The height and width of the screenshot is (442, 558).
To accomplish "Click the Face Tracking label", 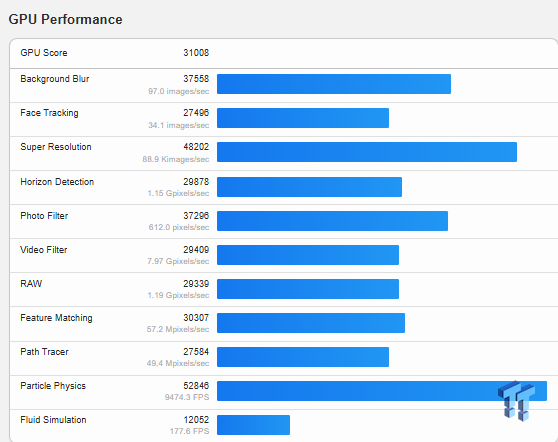I will (49, 113).
